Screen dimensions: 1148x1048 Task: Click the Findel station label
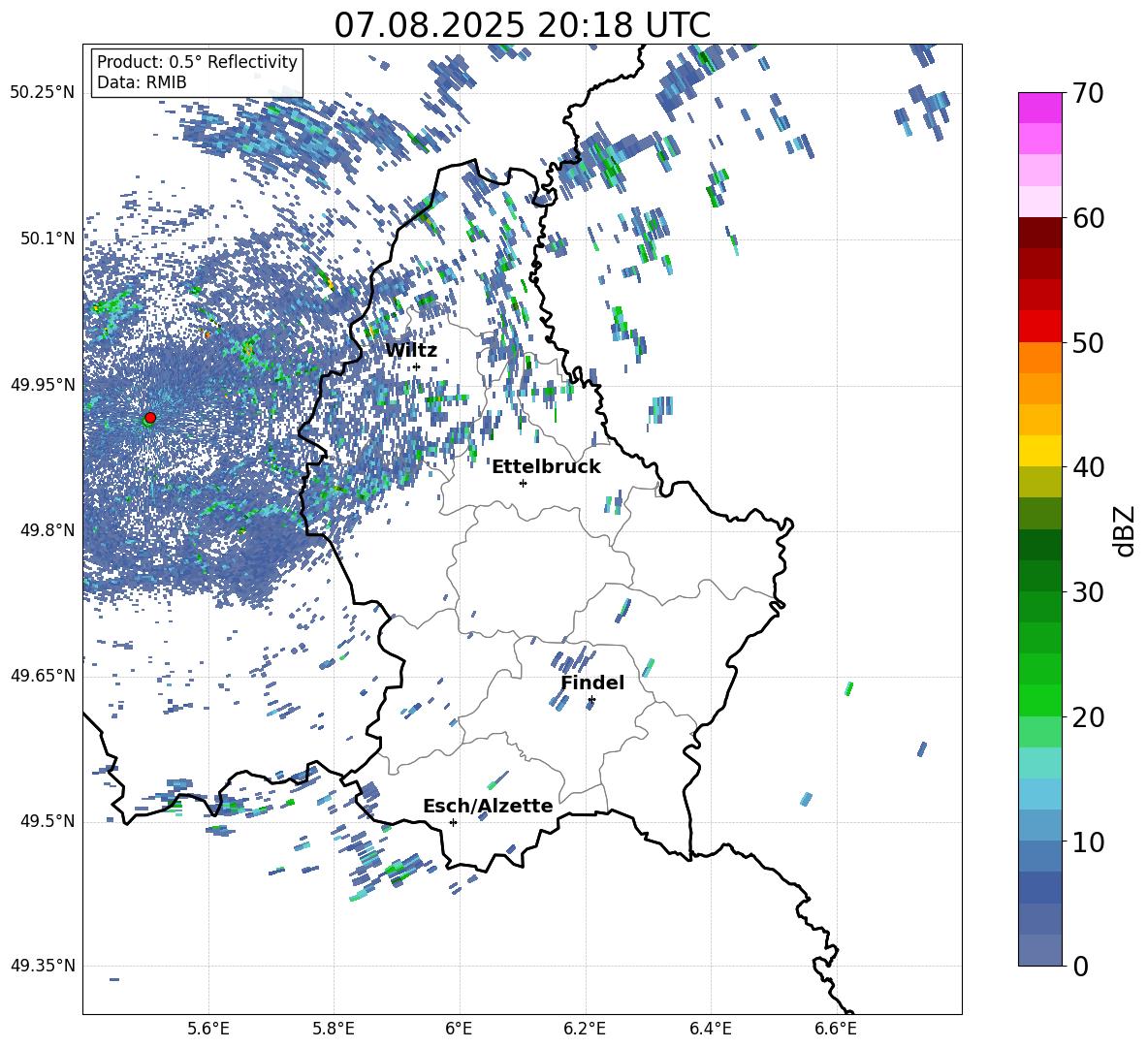(x=592, y=683)
